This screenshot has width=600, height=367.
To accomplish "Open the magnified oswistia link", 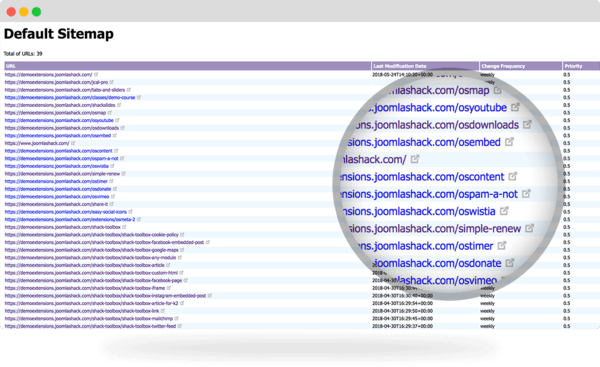I will pos(418,211).
